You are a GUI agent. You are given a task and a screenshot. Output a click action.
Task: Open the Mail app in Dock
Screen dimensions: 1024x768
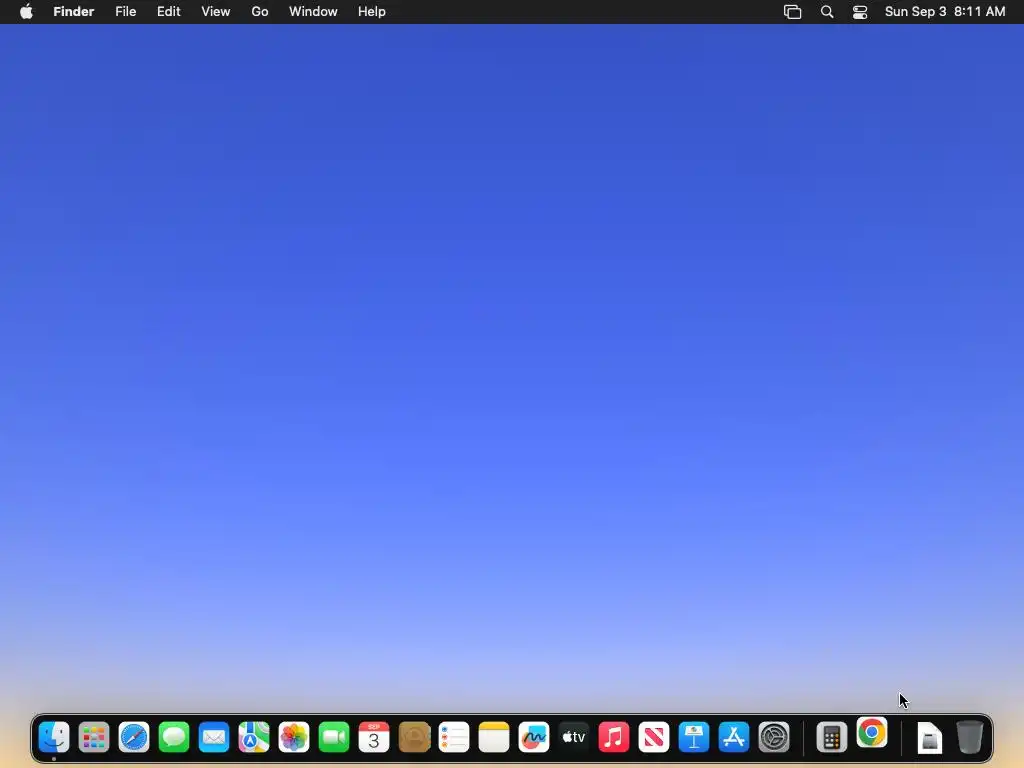point(214,738)
